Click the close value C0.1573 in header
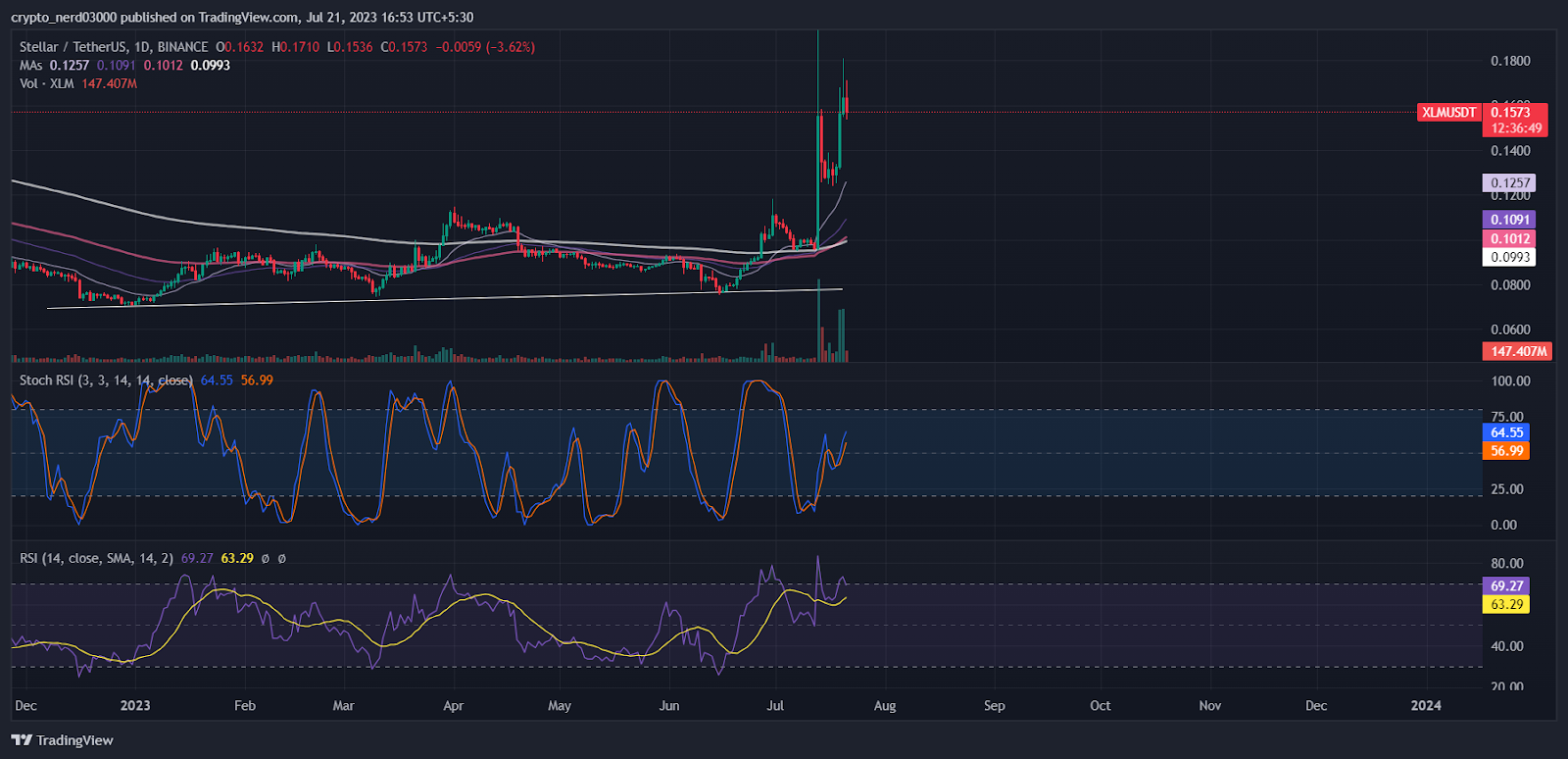Image resolution: width=1568 pixels, height=759 pixels. [404, 47]
